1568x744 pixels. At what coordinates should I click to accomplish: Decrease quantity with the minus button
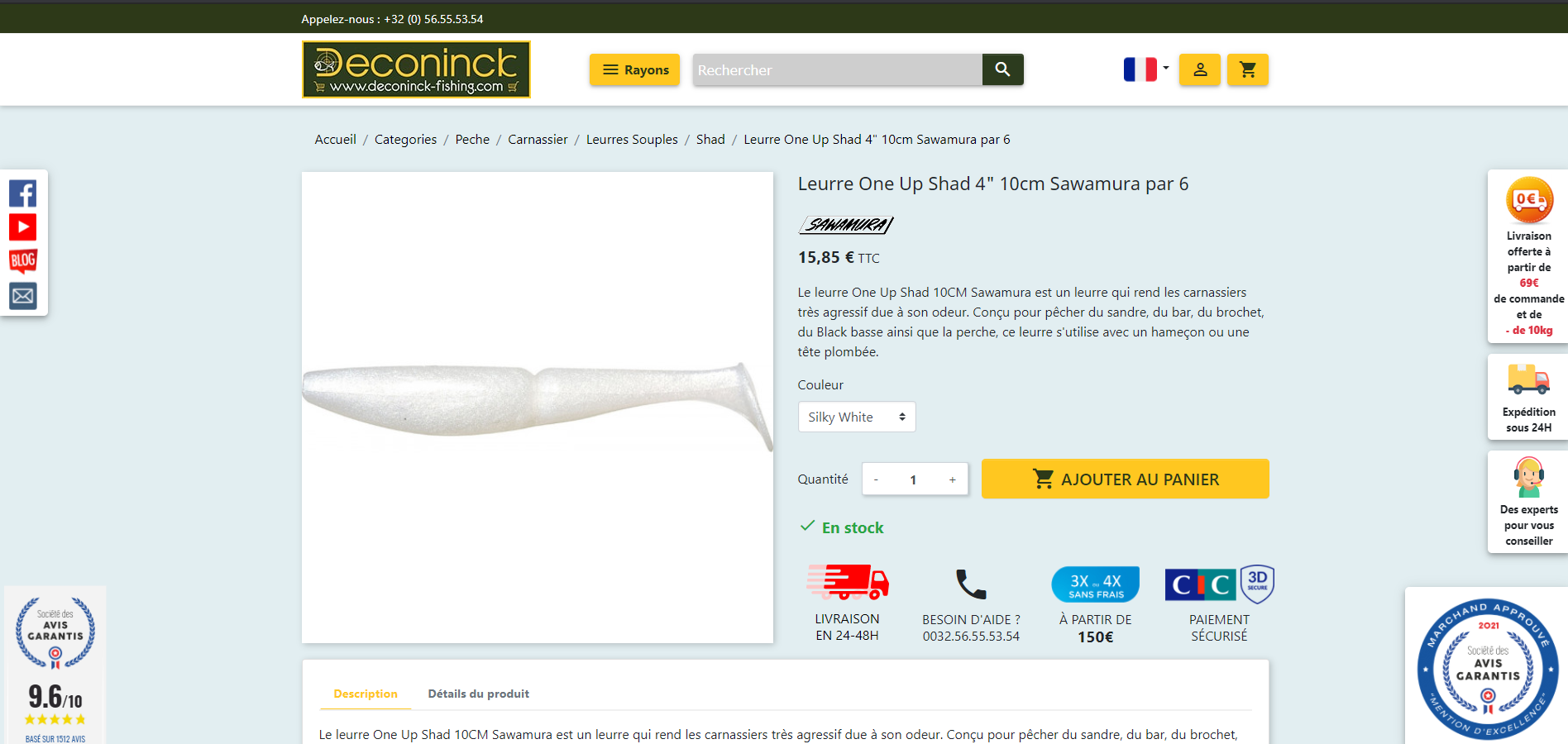[876, 479]
